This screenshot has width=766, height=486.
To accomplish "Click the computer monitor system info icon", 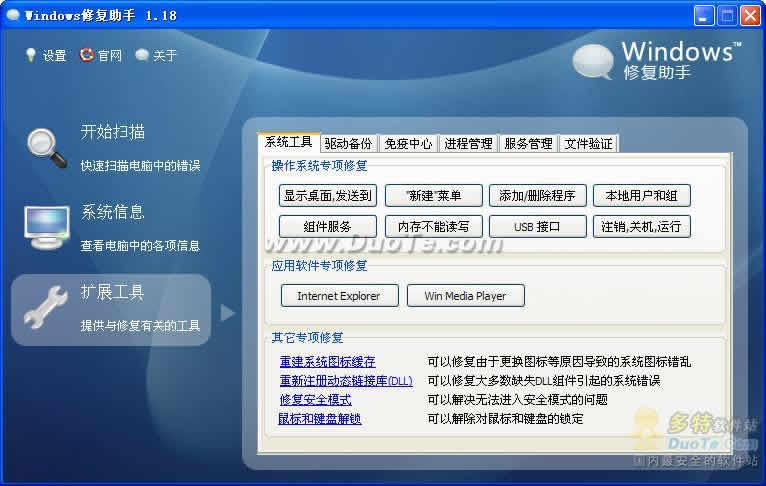I will pos(47,228).
